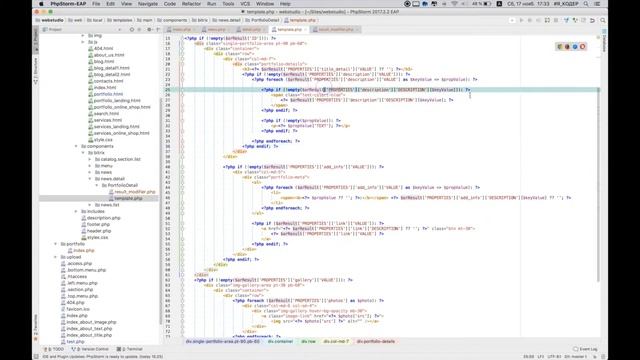Toggle the Project tool window side tab
The height and width of the screenshot is (360, 640).
tap(36, 39)
